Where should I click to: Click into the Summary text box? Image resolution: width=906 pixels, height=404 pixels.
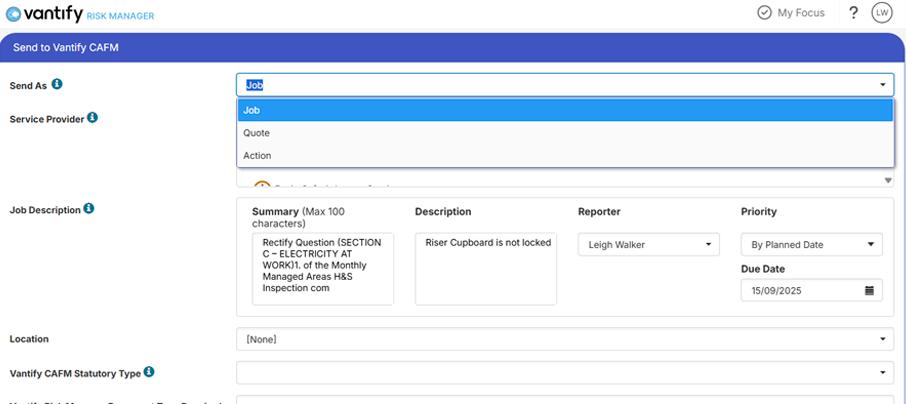tap(322, 268)
